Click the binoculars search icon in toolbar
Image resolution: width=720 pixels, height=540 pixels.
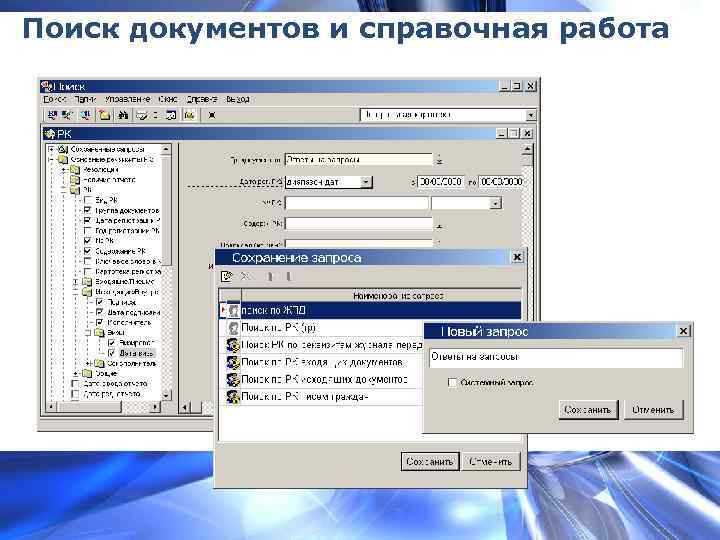click(x=123, y=115)
